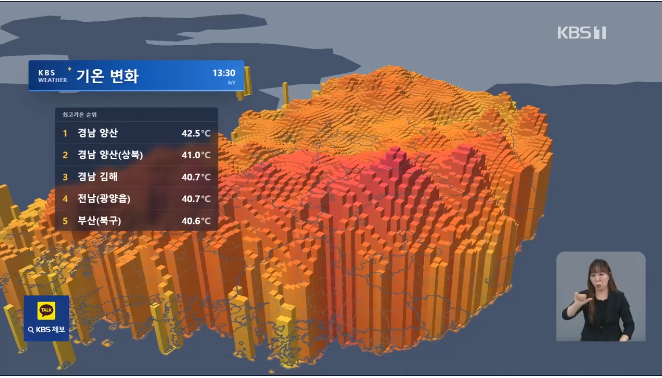Click the KBS1 channel logo
The image size is (662, 378).
(x=582, y=33)
